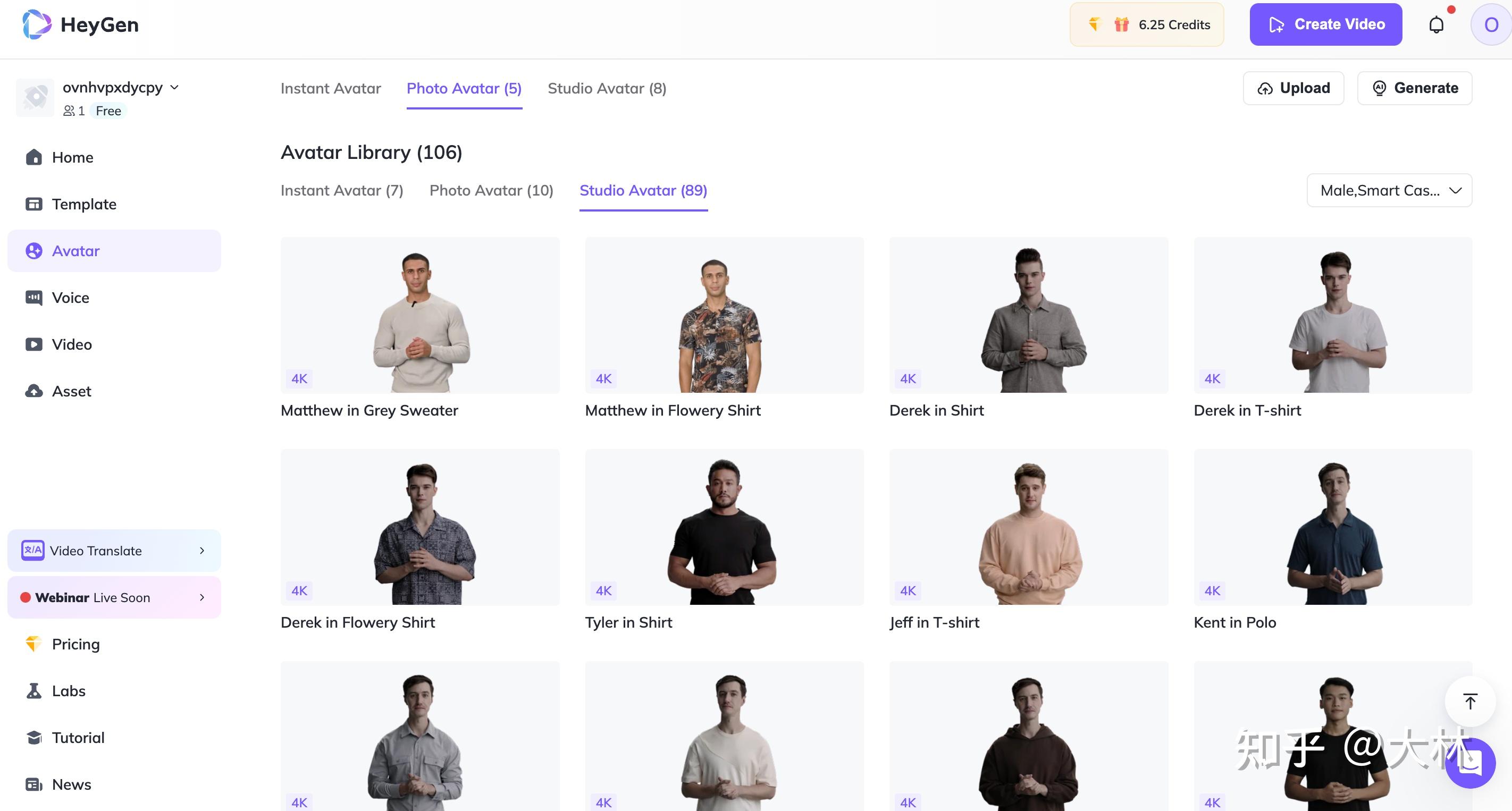This screenshot has height=811, width=1512.
Task: Select the Tyler in Shirt avatar thumbnail
Action: 724,527
